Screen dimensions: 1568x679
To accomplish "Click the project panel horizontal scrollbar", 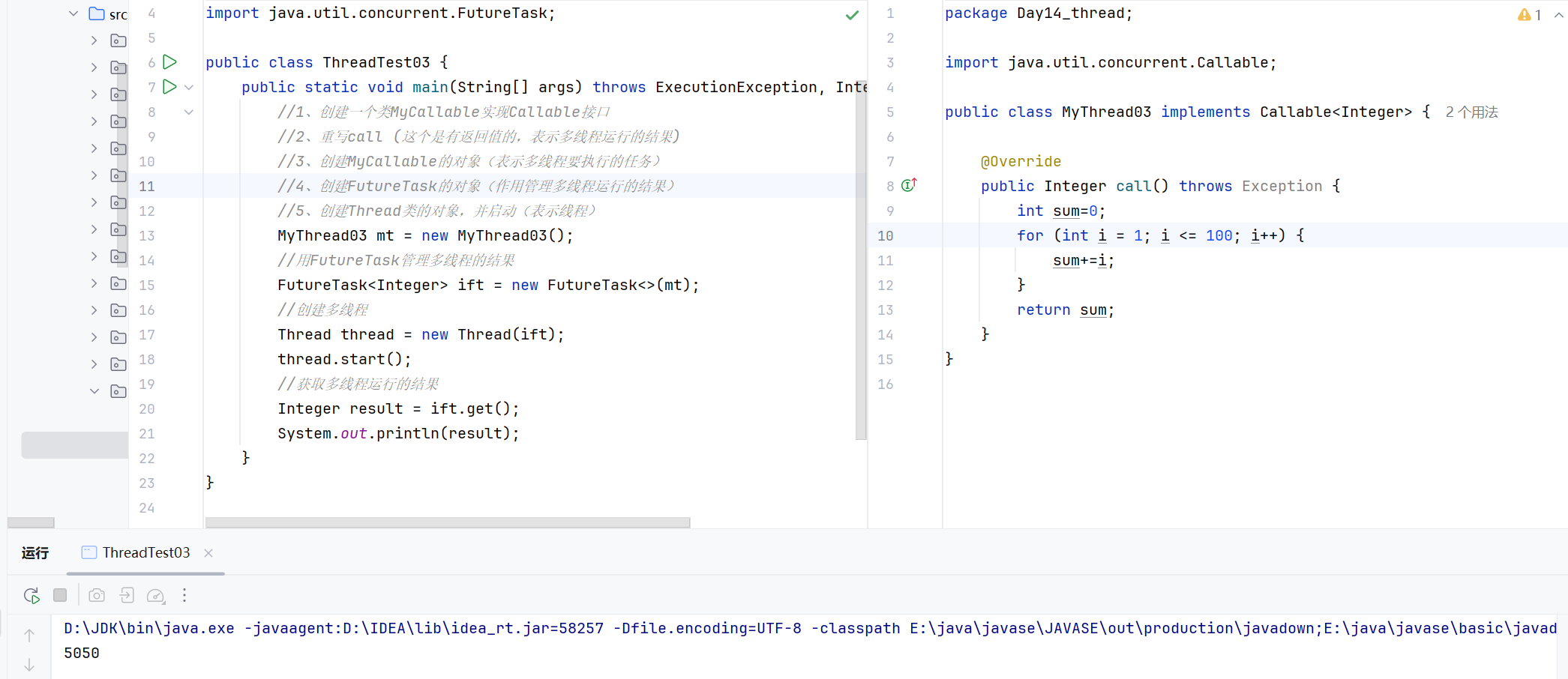I will 31,522.
